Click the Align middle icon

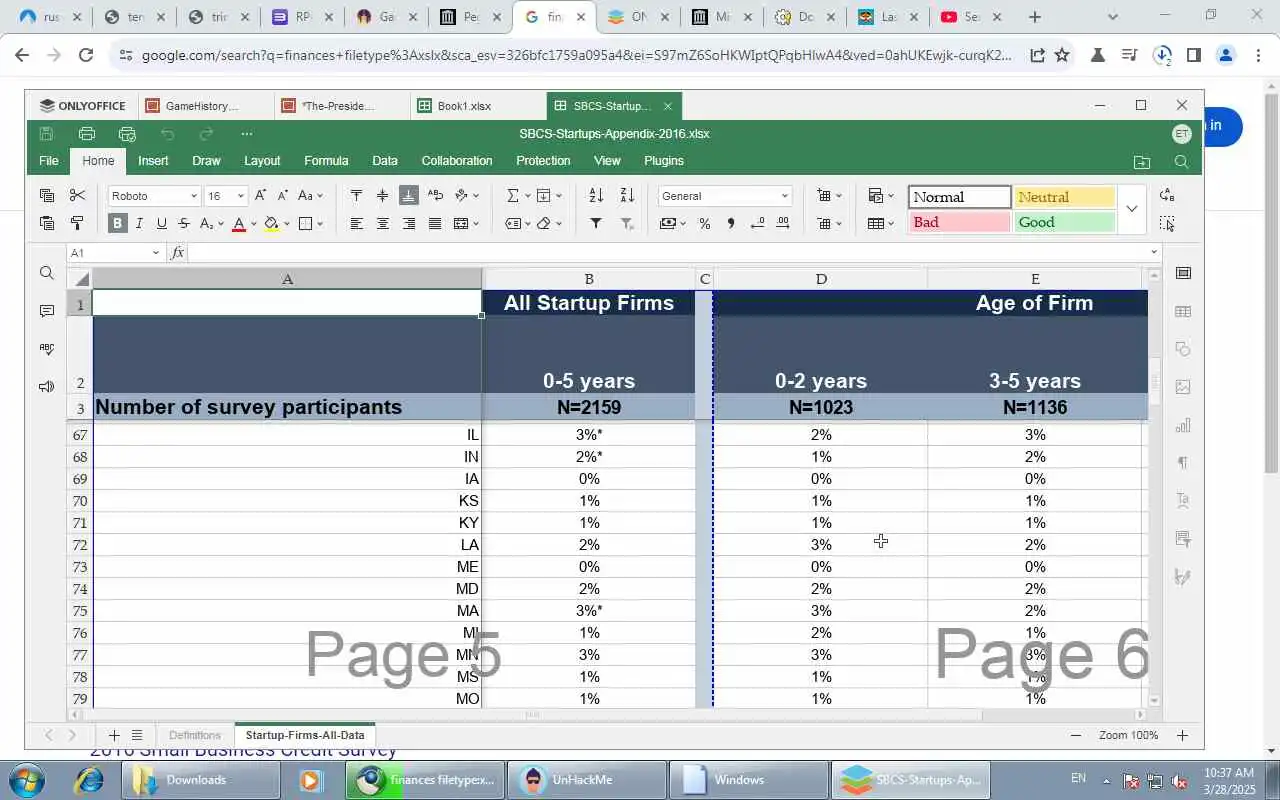(x=382, y=196)
